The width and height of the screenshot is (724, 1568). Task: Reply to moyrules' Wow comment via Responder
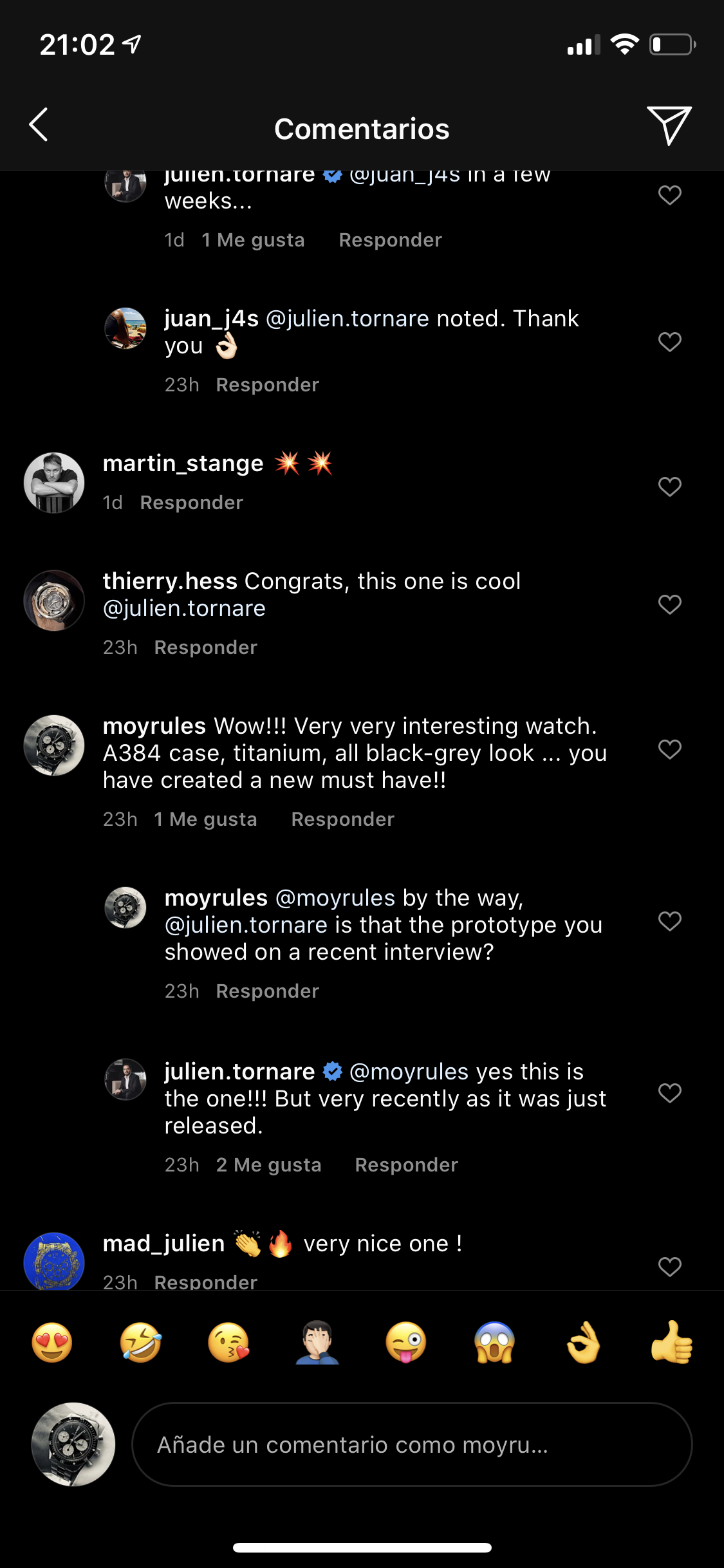point(342,819)
